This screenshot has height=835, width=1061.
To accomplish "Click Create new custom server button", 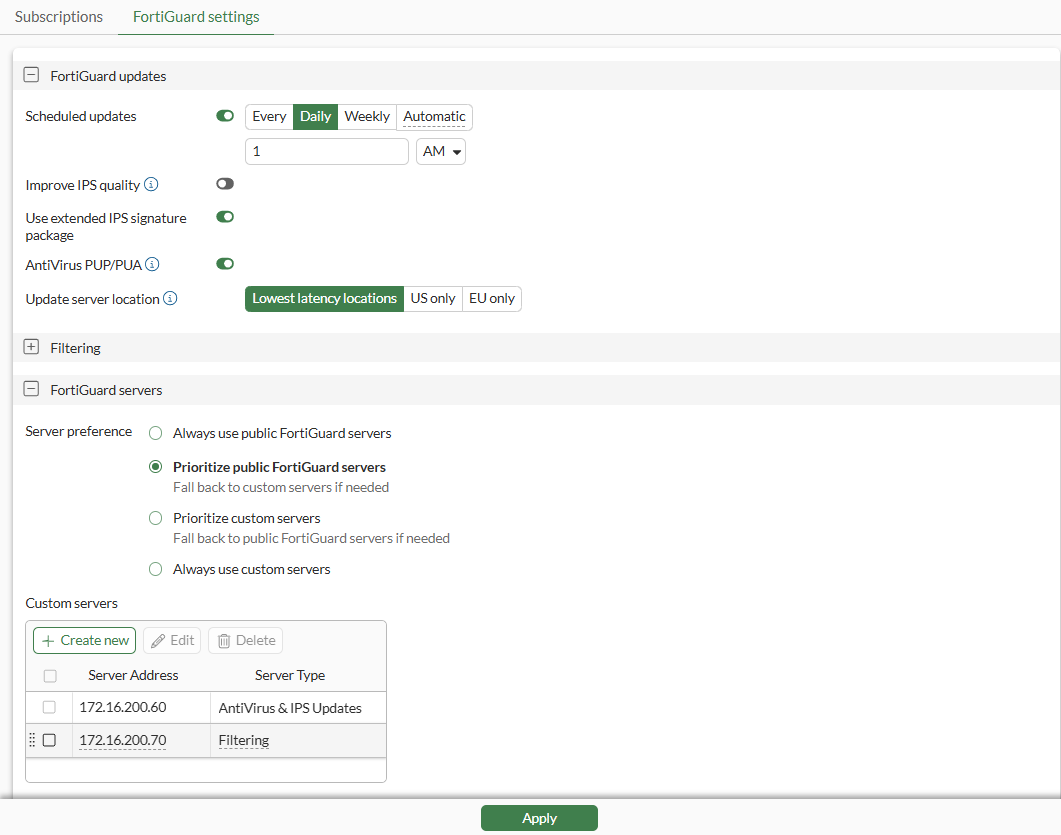I will point(85,640).
